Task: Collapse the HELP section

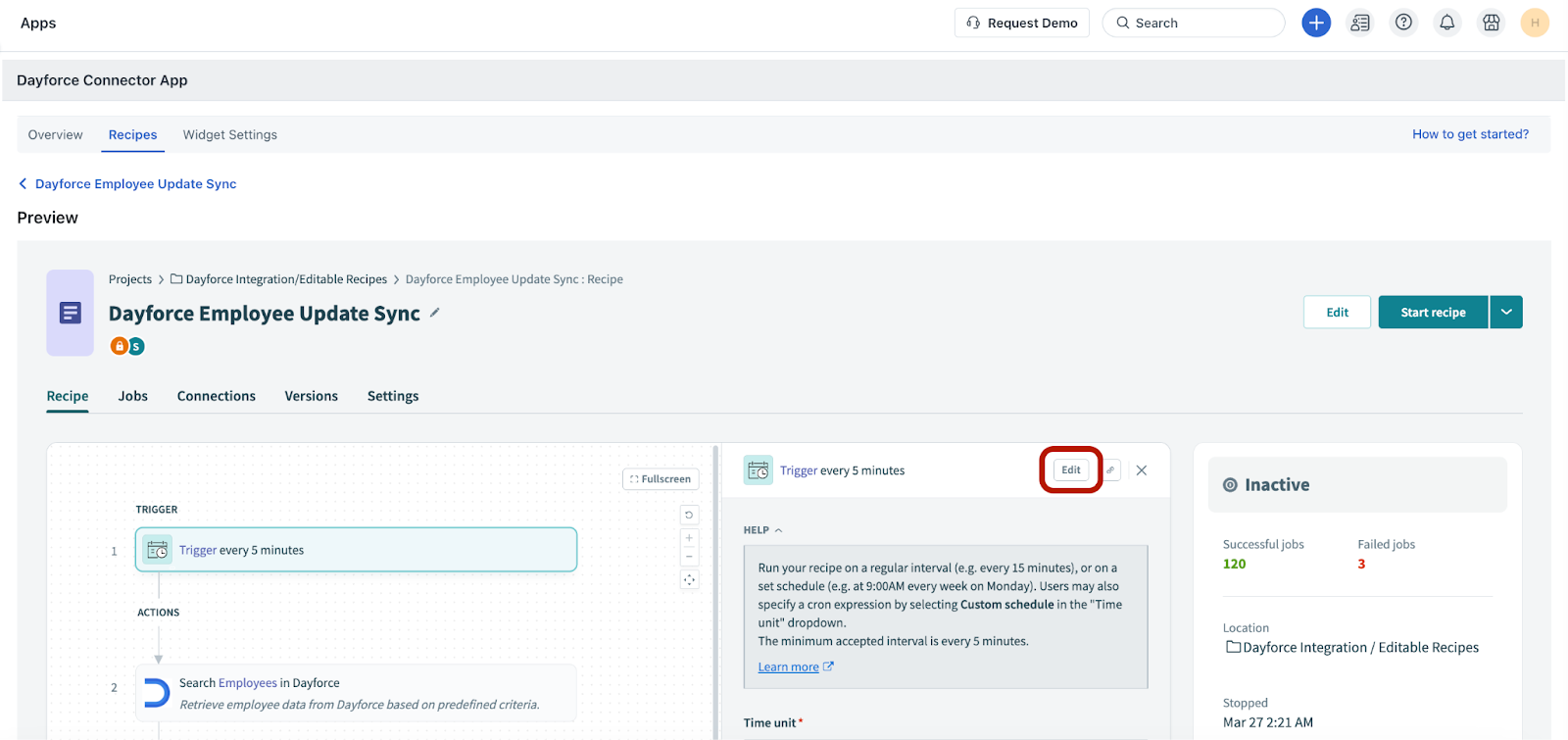Action: (x=762, y=530)
